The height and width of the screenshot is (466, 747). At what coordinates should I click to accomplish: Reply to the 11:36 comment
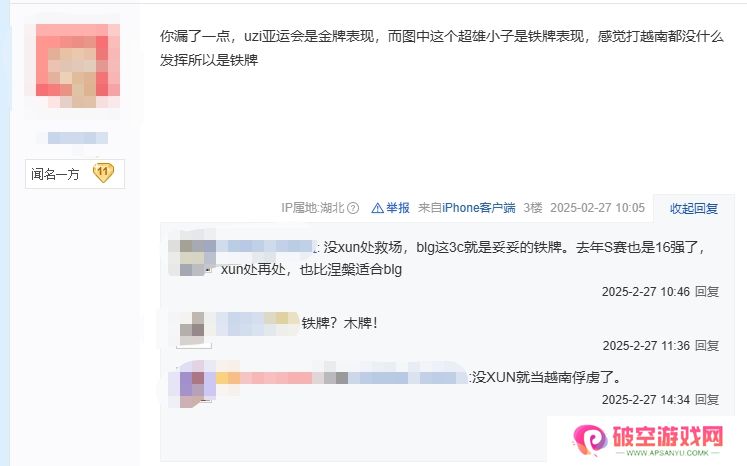coord(707,345)
